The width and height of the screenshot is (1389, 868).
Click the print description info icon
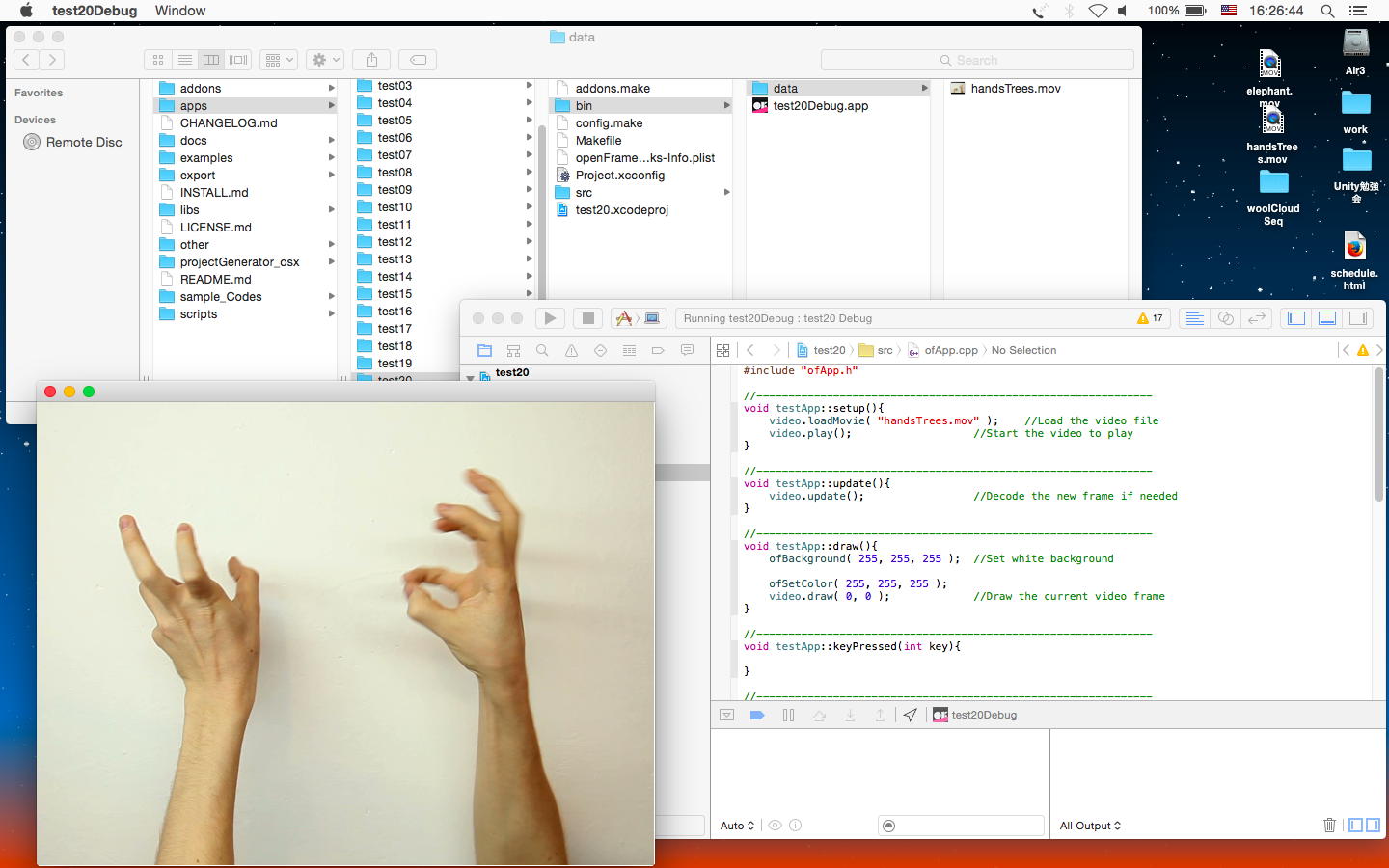pos(795,826)
